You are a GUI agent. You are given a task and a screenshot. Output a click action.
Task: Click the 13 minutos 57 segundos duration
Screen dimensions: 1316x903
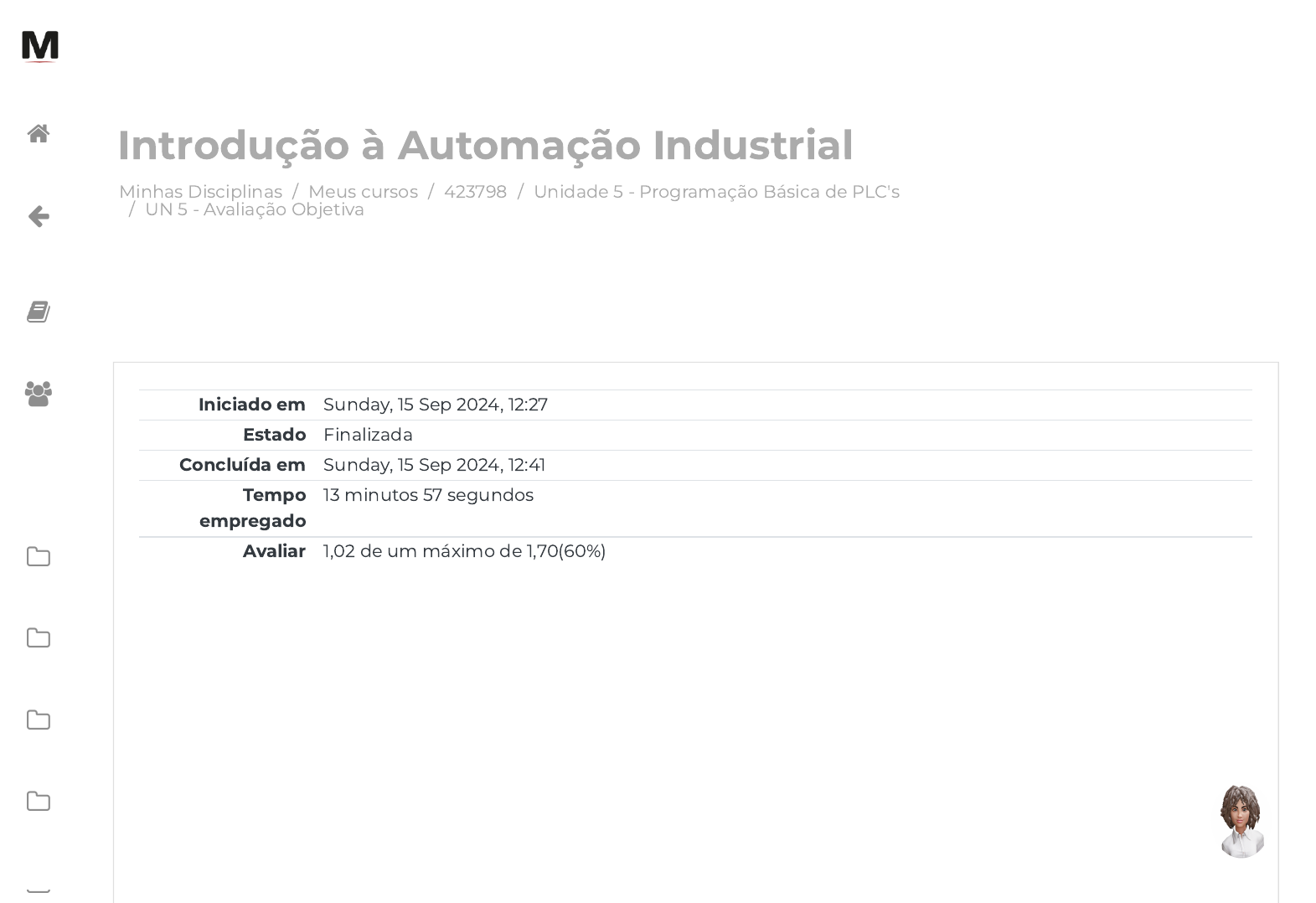[x=428, y=495]
